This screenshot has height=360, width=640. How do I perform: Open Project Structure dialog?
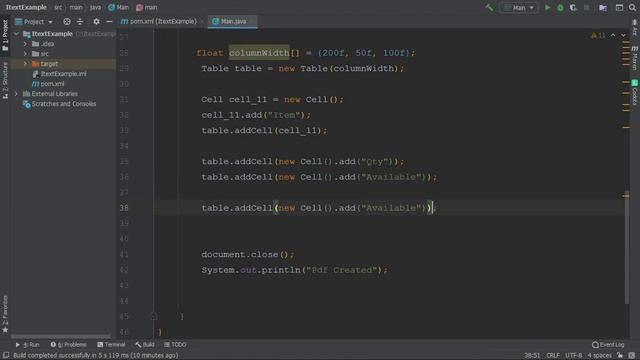coord(603,7)
